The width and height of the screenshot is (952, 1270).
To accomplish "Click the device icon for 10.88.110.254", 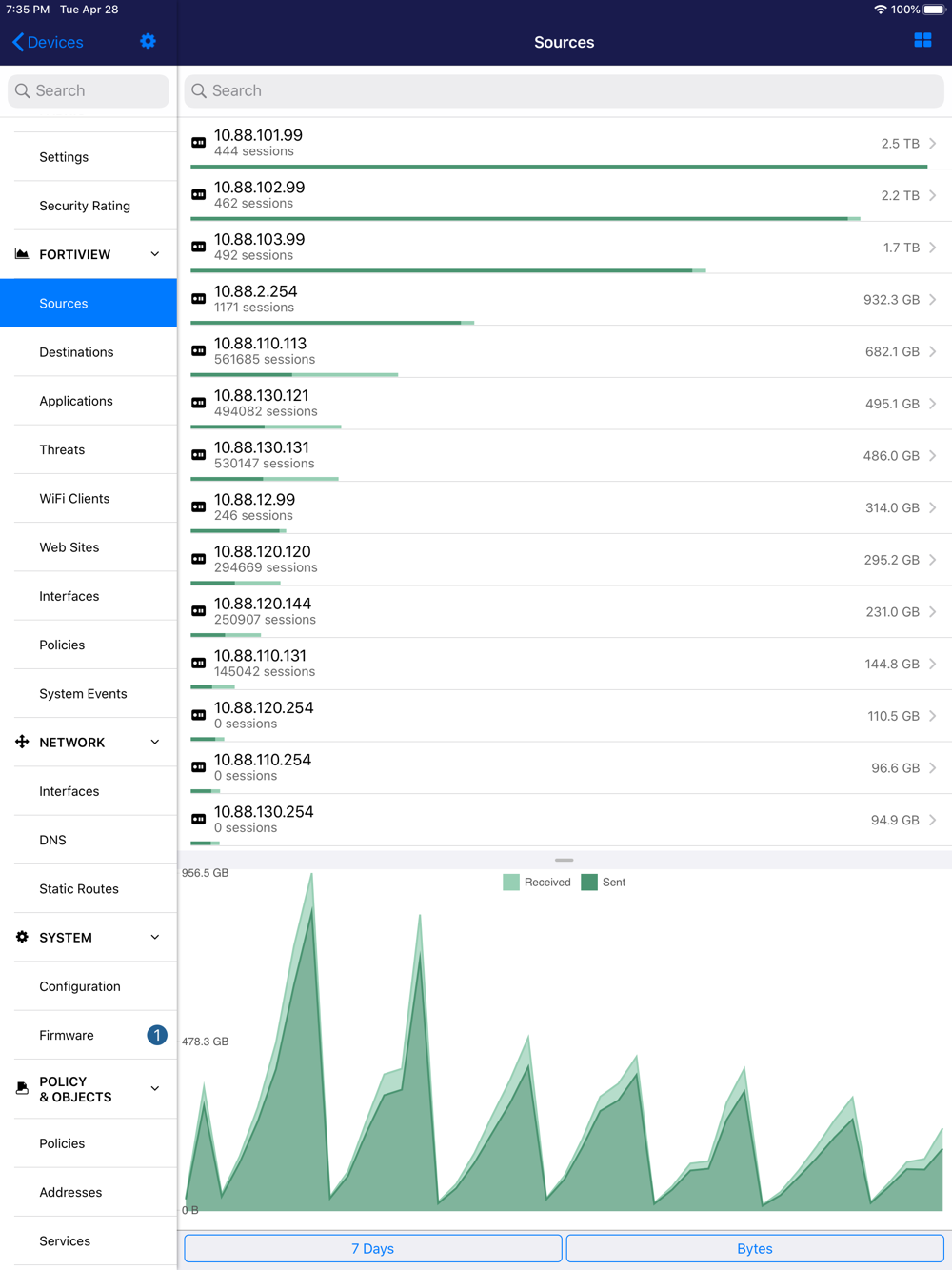I will point(199,767).
